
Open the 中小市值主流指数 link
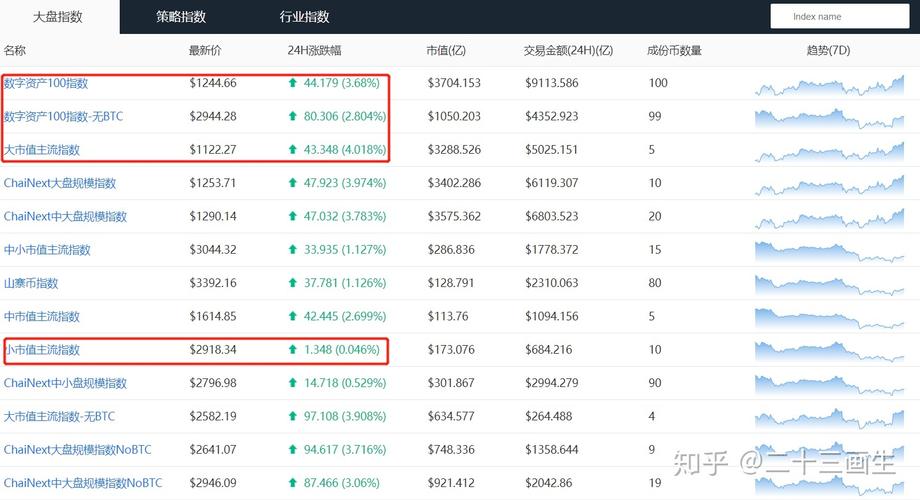[47, 250]
